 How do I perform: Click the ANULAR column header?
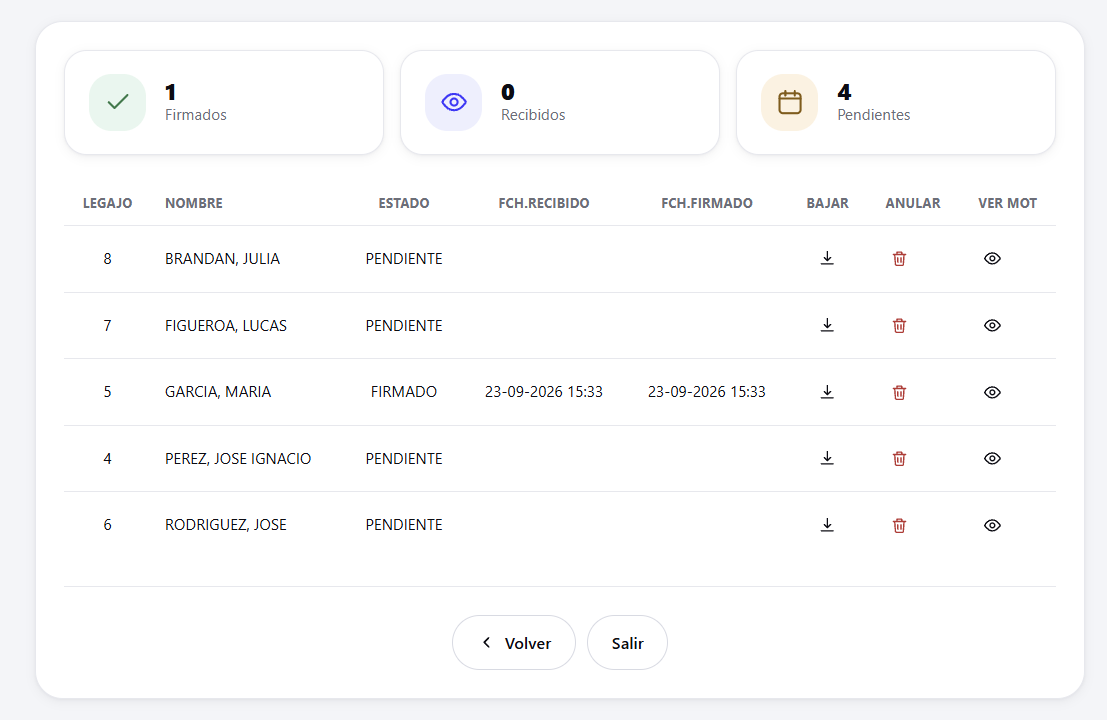[x=913, y=203]
